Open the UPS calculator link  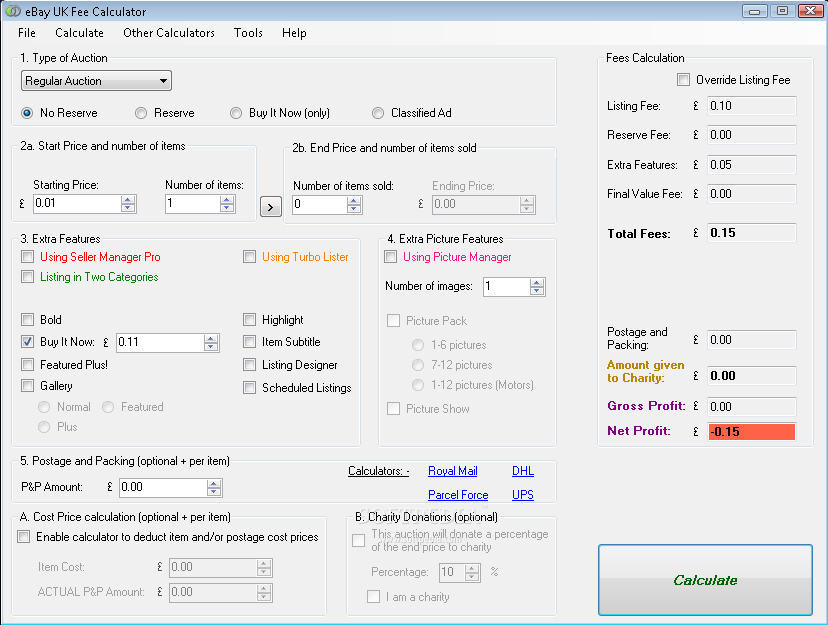[x=523, y=495]
